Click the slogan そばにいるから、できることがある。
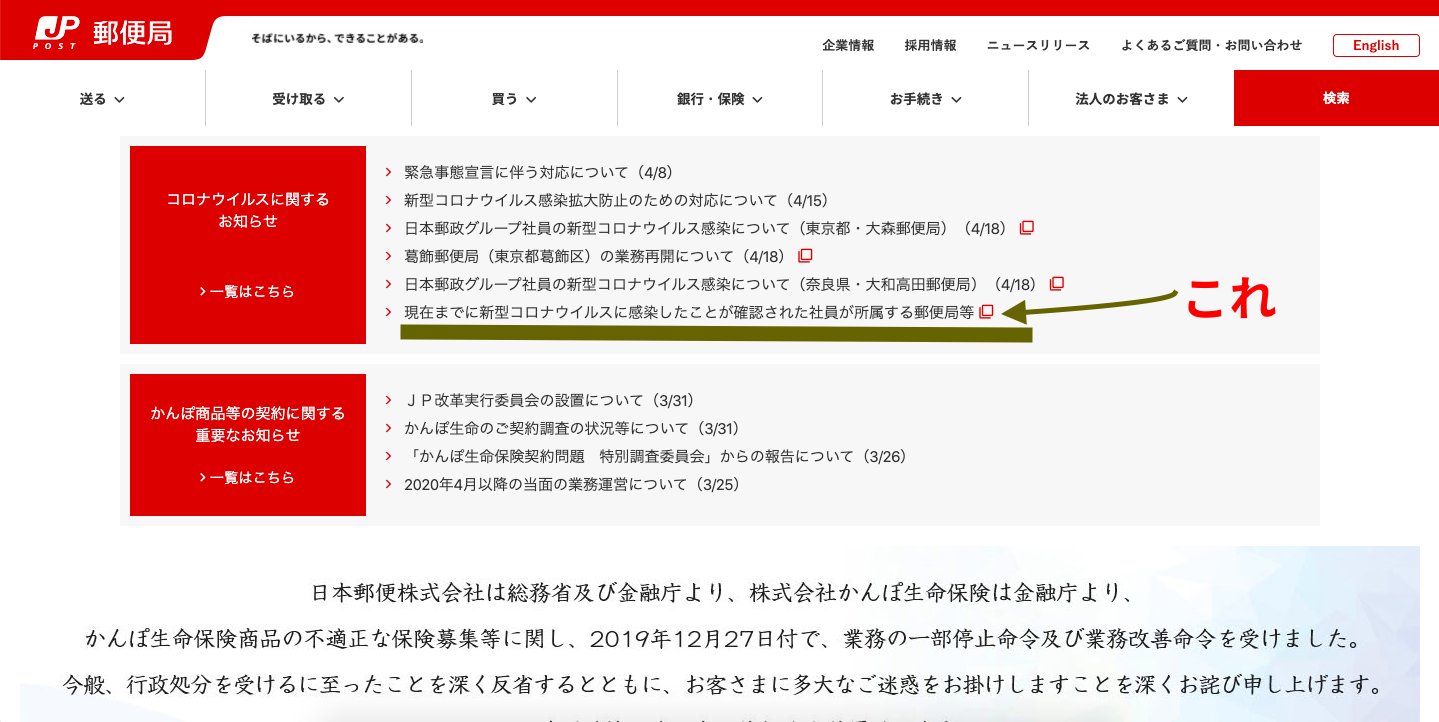The height and width of the screenshot is (722, 1439). pos(338,39)
